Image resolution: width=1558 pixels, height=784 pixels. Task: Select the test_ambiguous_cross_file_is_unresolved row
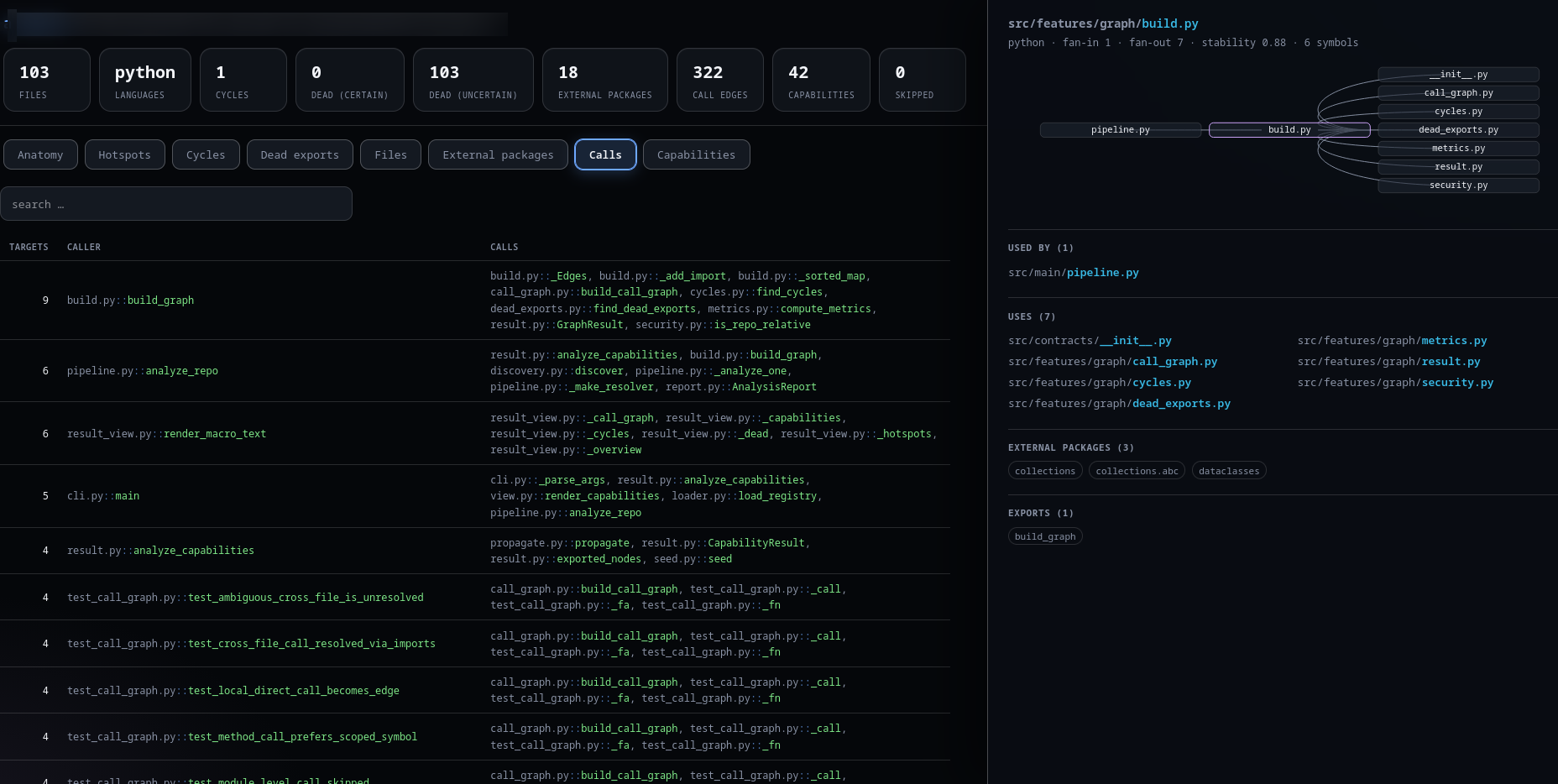pos(475,598)
